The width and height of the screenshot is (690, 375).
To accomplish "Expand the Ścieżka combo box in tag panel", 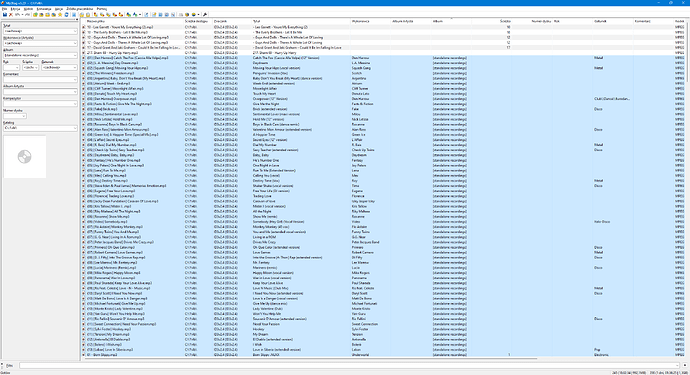I will click(37, 67).
